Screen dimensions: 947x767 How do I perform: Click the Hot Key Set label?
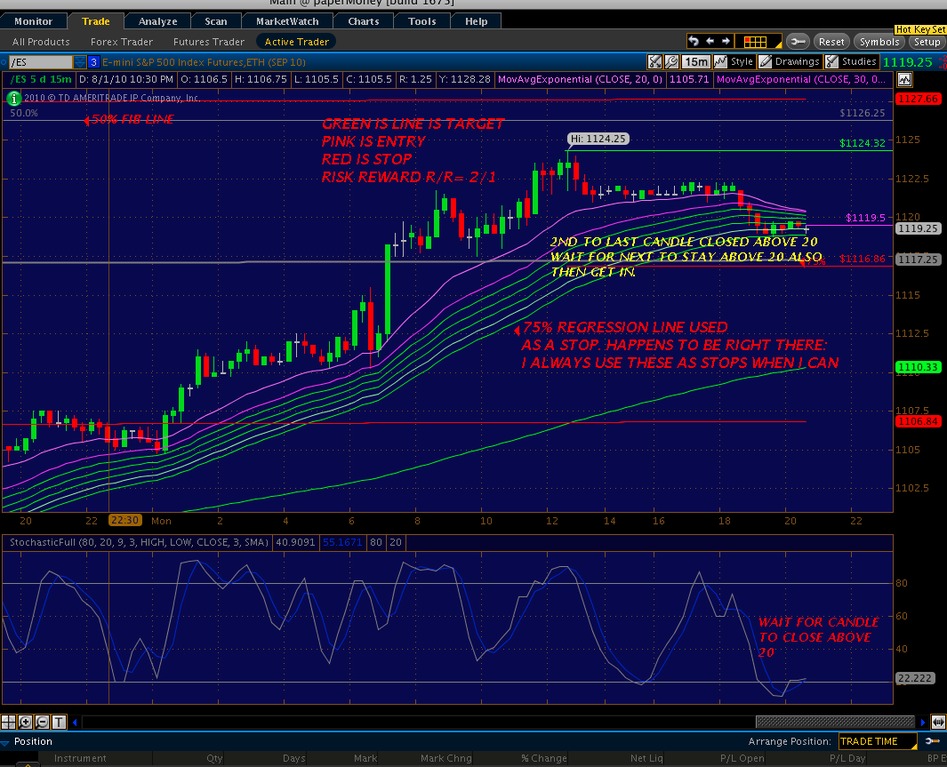click(x=920, y=30)
